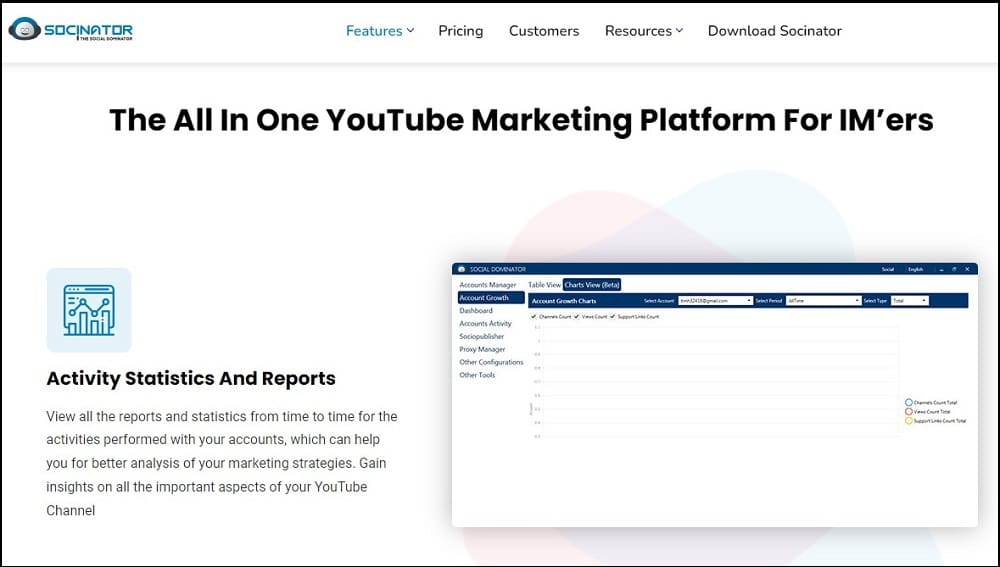Open the Select Period dropdown
Image resolution: width=1000 pixels, height=567 pixels.
tap(823, 300)
